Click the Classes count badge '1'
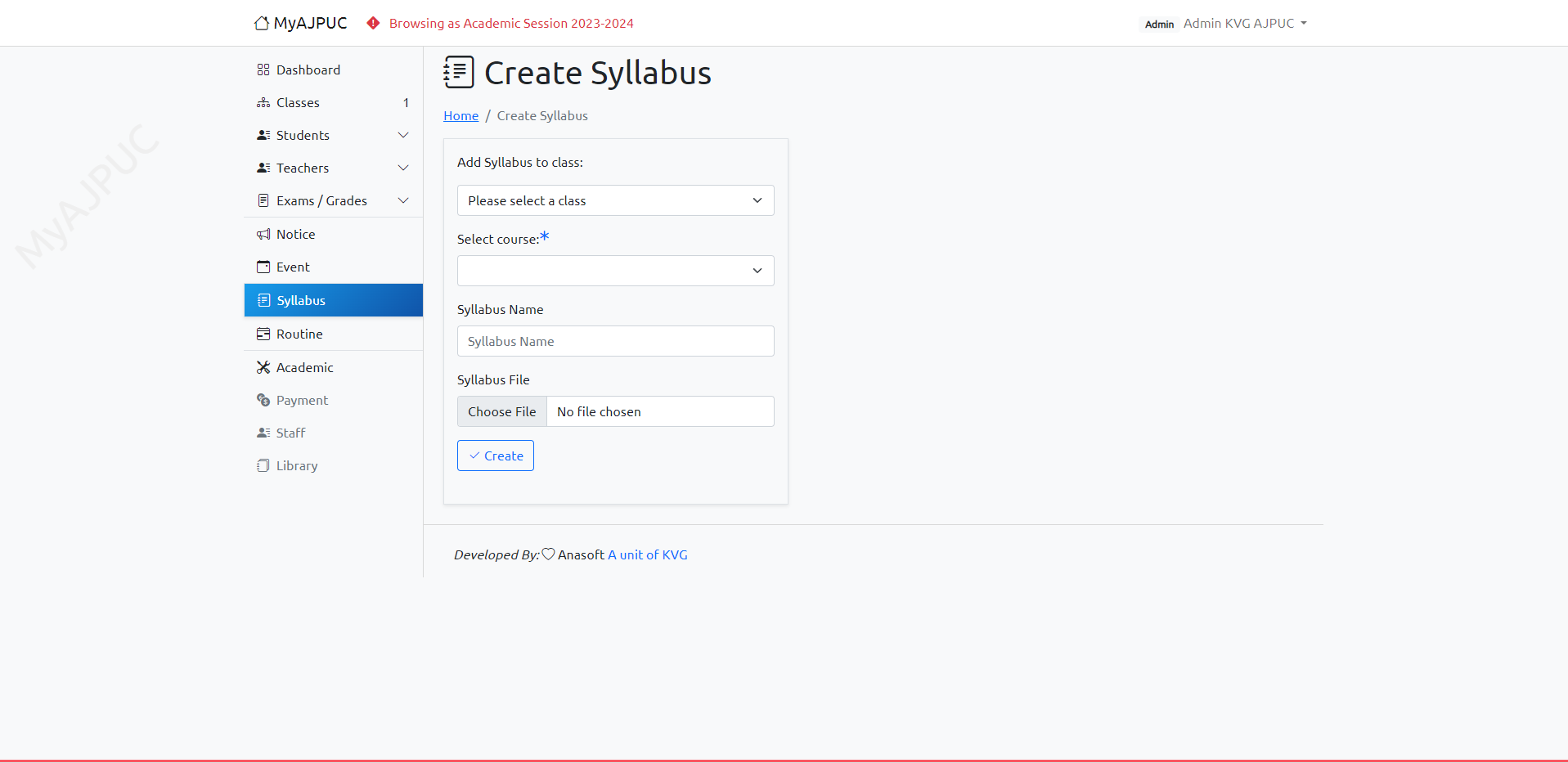Image resolution: width=1568 pixels, height=763 pixels. coord(406,102)
